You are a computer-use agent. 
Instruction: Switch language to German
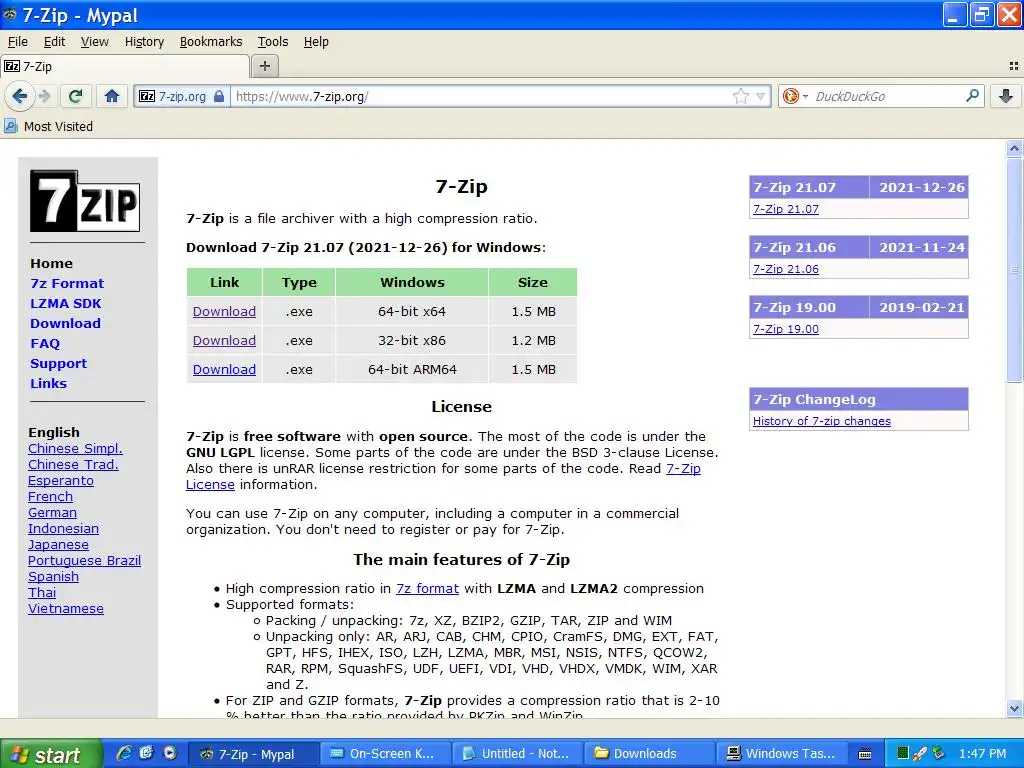point(52,513)
